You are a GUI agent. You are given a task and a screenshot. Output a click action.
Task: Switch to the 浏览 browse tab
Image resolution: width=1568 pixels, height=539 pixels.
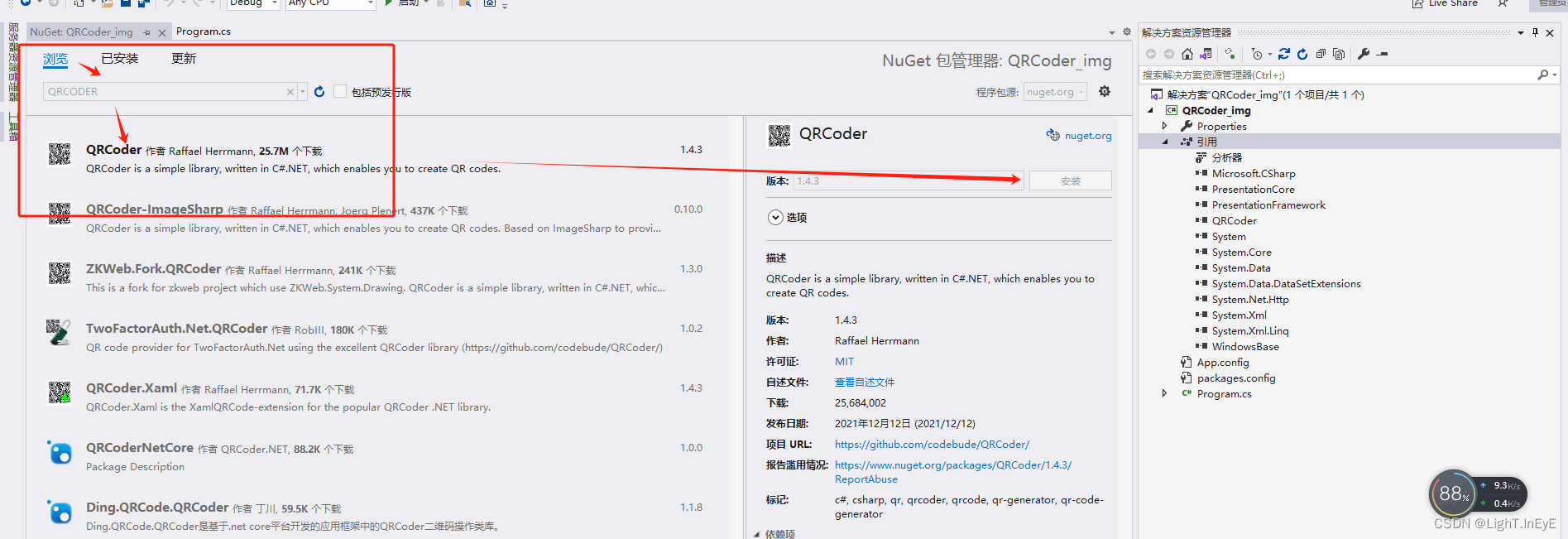(x=55, y=59)
